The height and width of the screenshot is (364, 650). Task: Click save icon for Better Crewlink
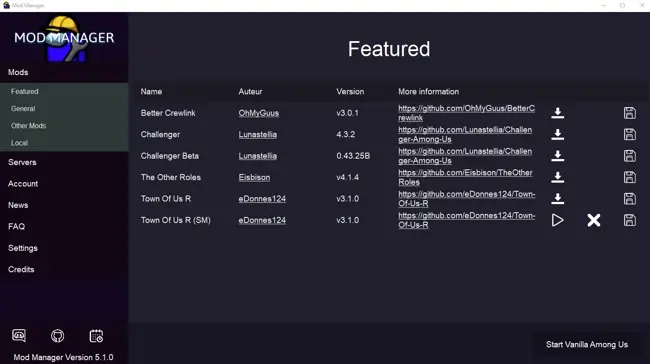[630, 113]
